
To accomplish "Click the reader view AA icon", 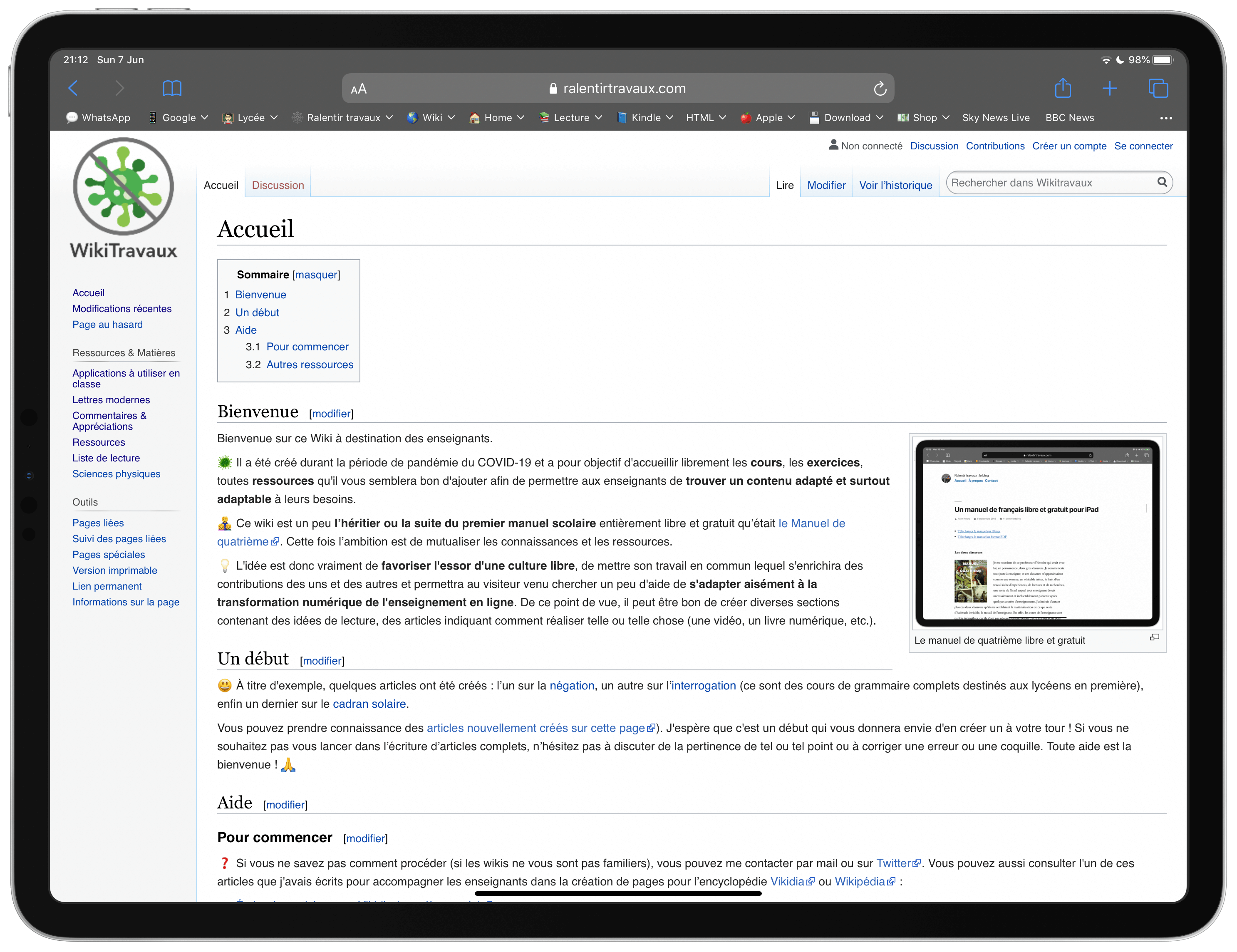I will [x=358, y=88].
